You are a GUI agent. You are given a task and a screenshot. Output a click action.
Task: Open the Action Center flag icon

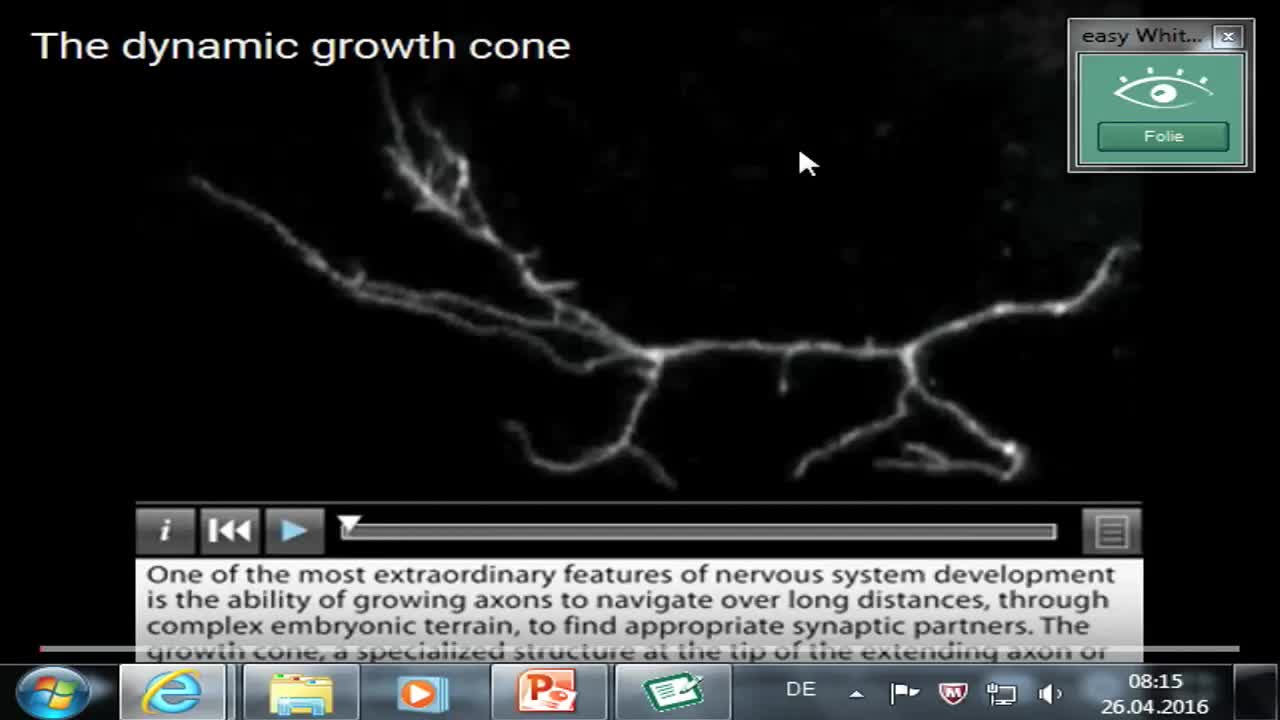coord(903,691)
